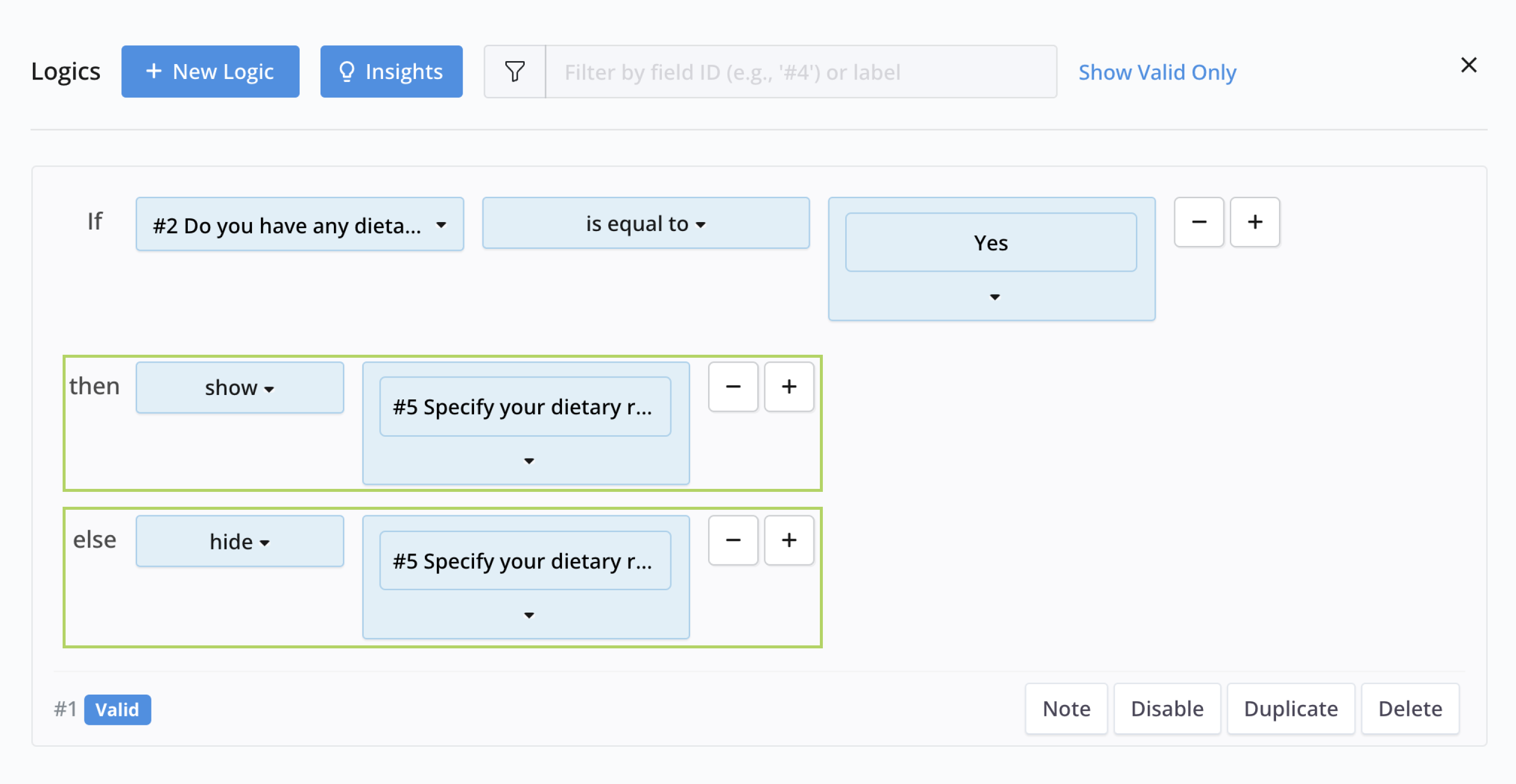
Task: Add another 'else' action with plus icon
Action: 789,541
